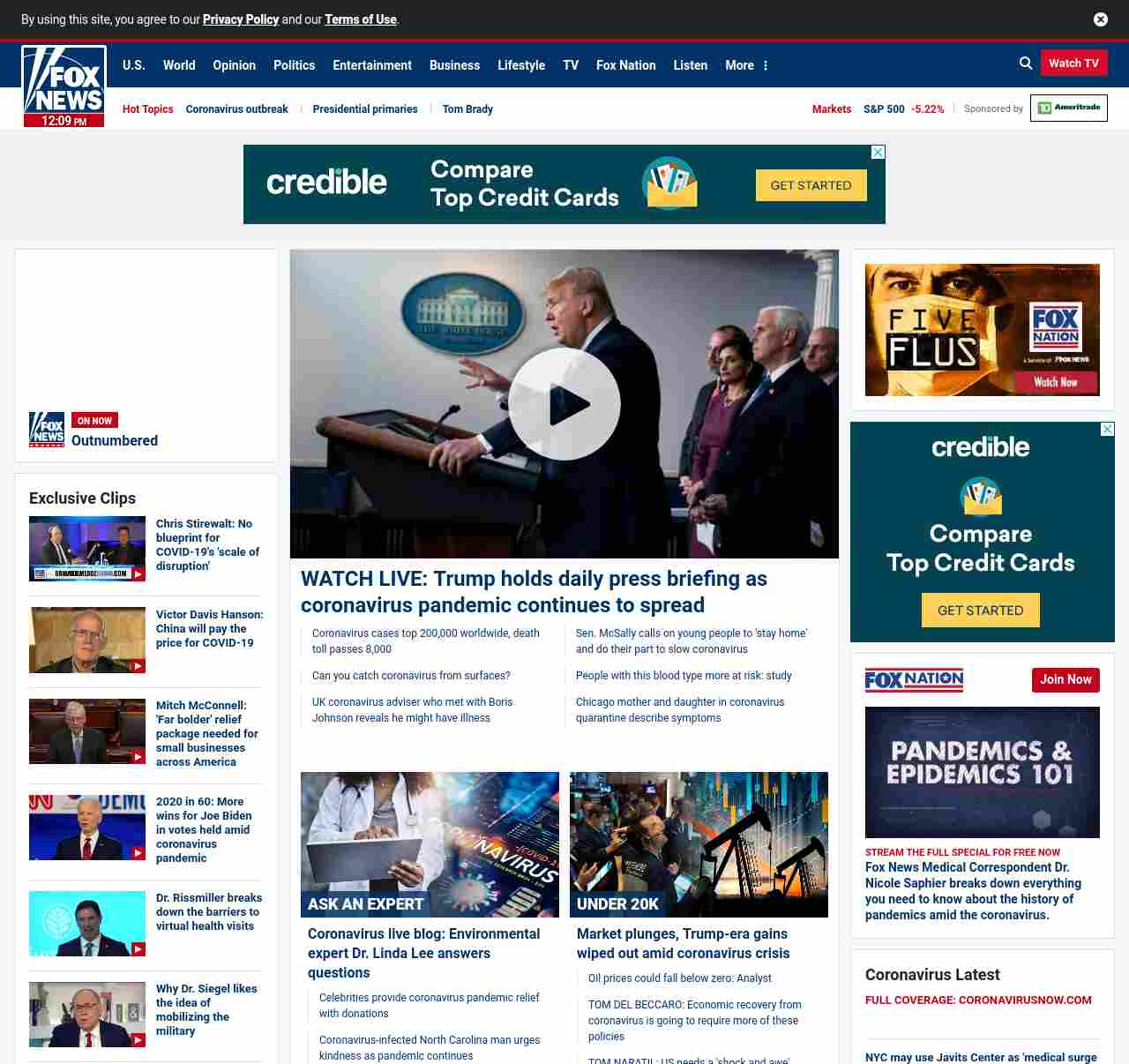Go to the Entertainment section
Screen dimensions: 1129x1064
coord(371,65)
